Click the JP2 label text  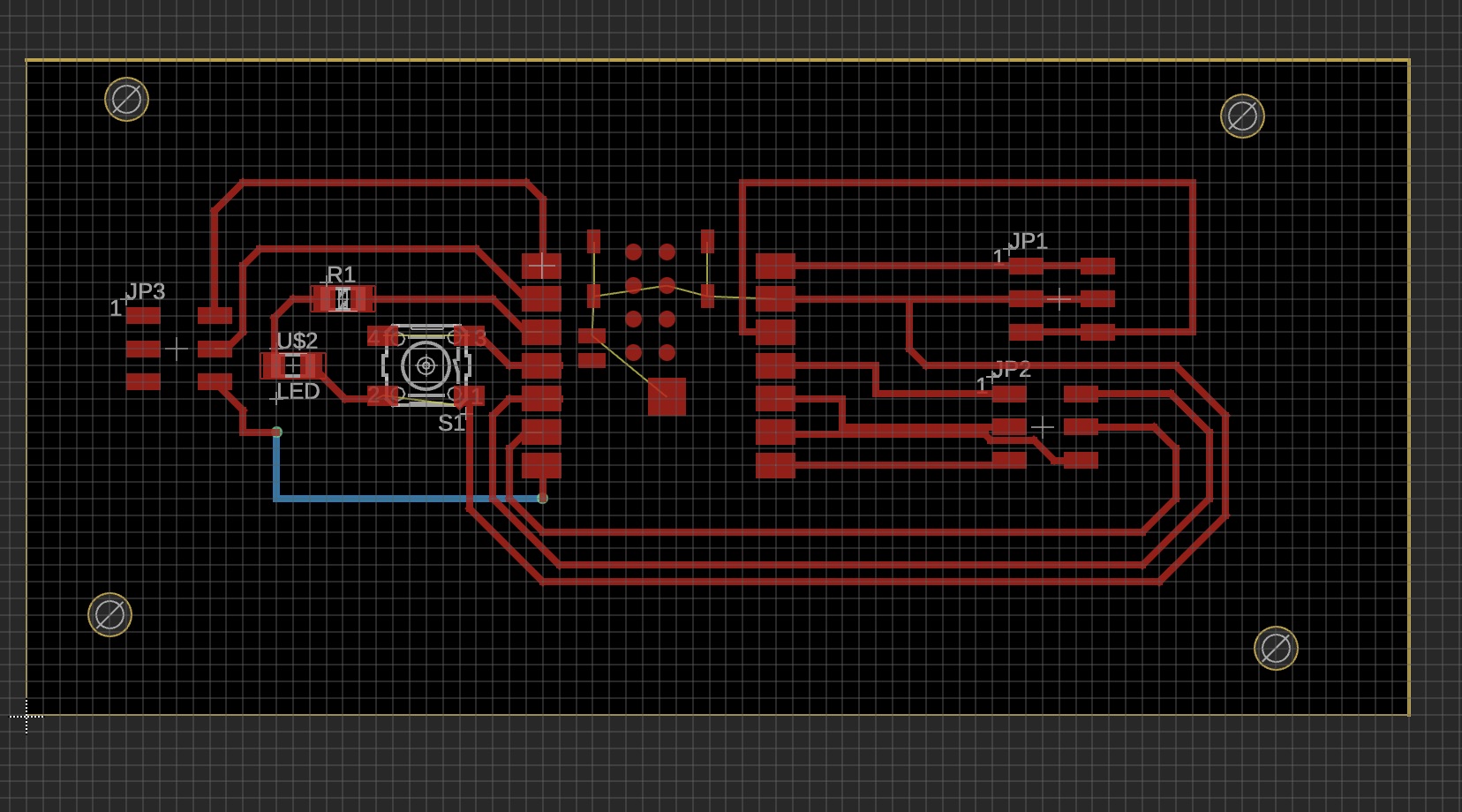pyautogui.click(x=1011, y=369)
